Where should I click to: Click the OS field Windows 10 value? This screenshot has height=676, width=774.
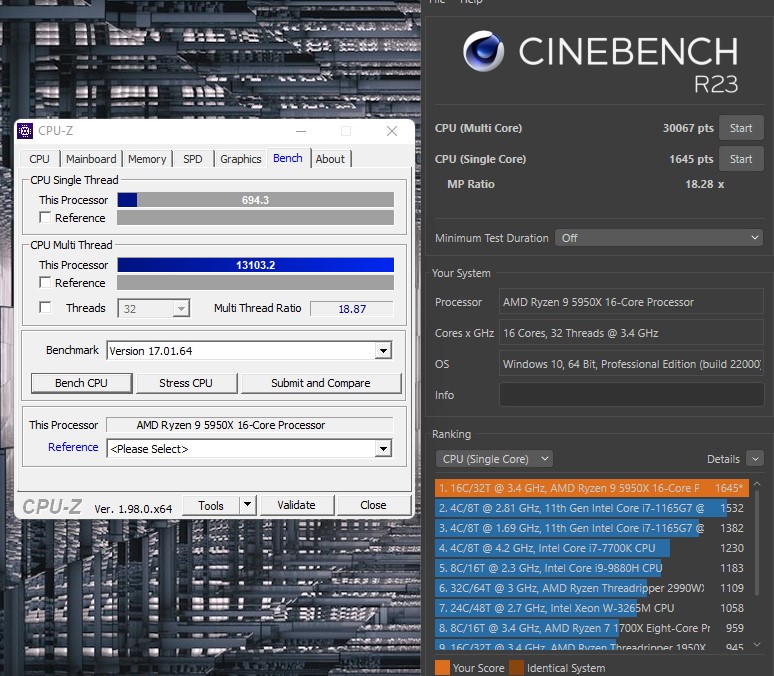(x=631, y=364)
